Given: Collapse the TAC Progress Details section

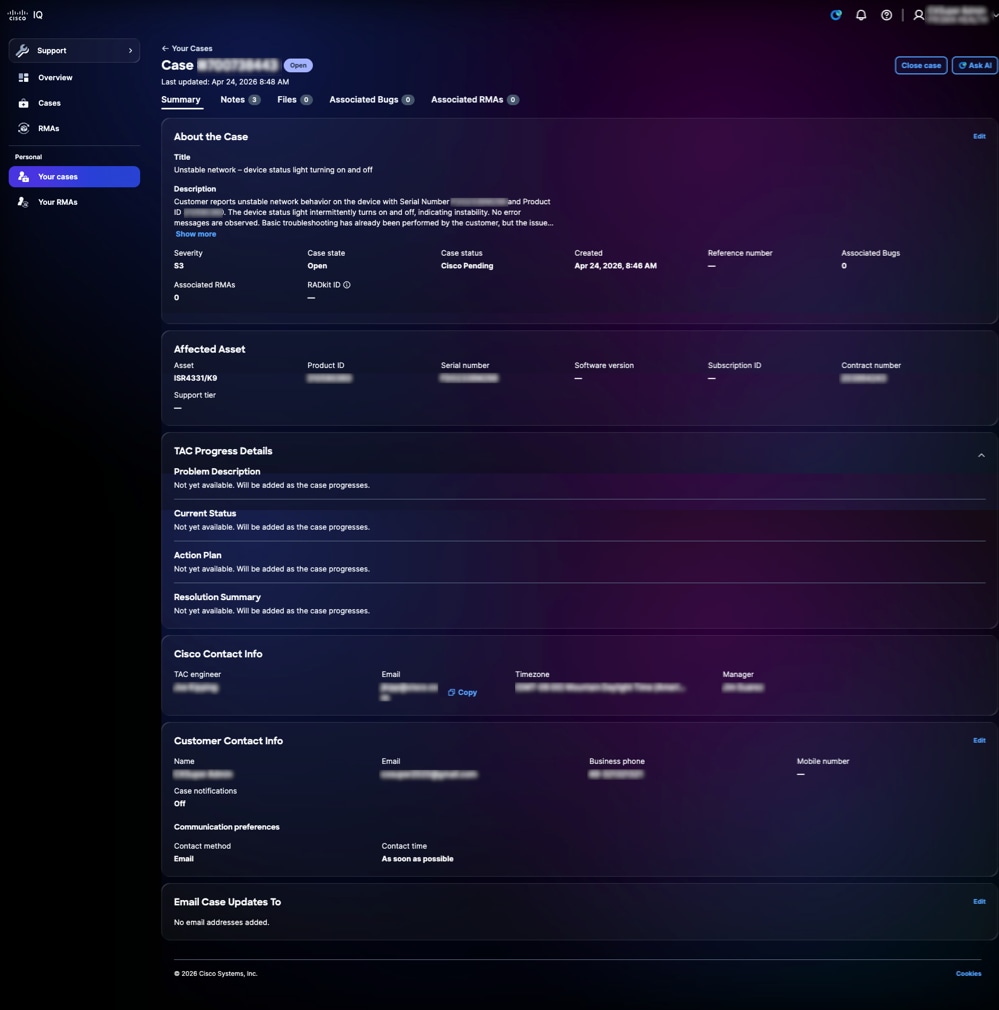Looking at the screenshot, I should (x=981, y=455).
